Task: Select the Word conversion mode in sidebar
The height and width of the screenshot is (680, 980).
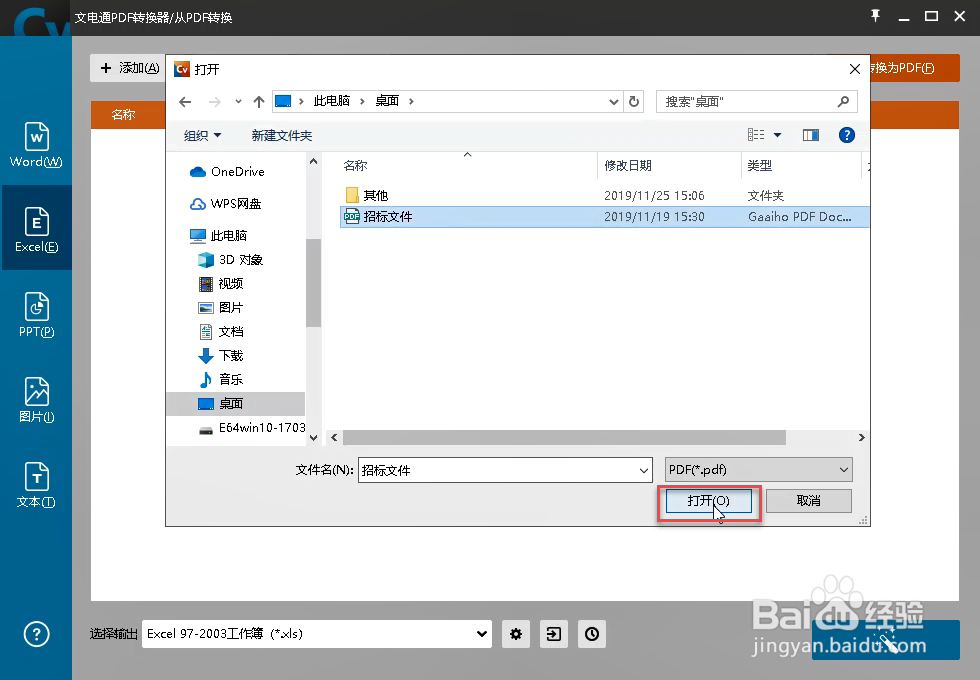Action: coord(36,145)
